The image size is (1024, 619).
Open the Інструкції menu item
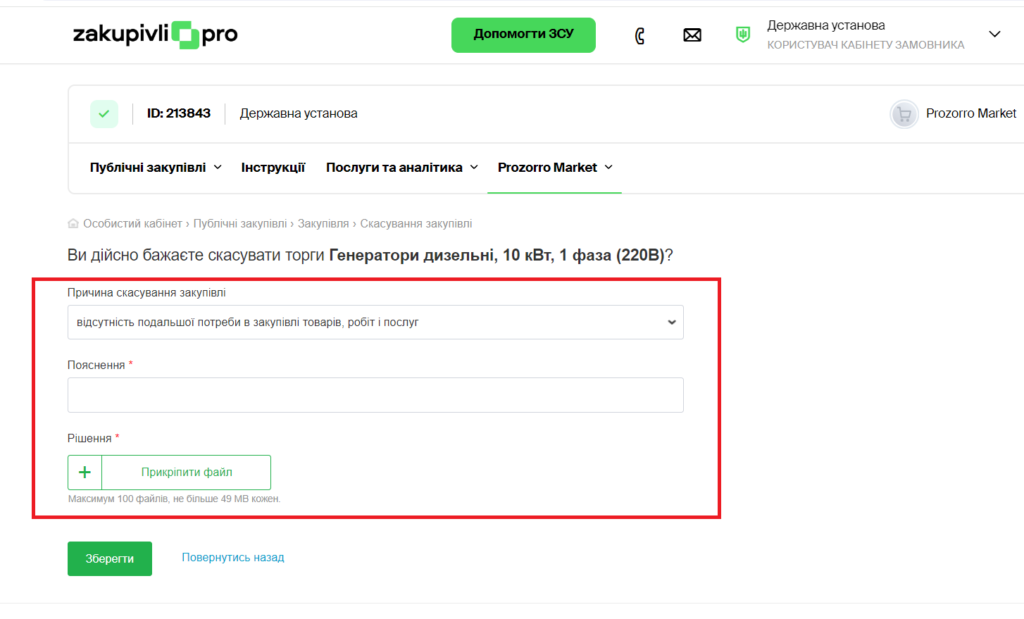click(273, 168)
